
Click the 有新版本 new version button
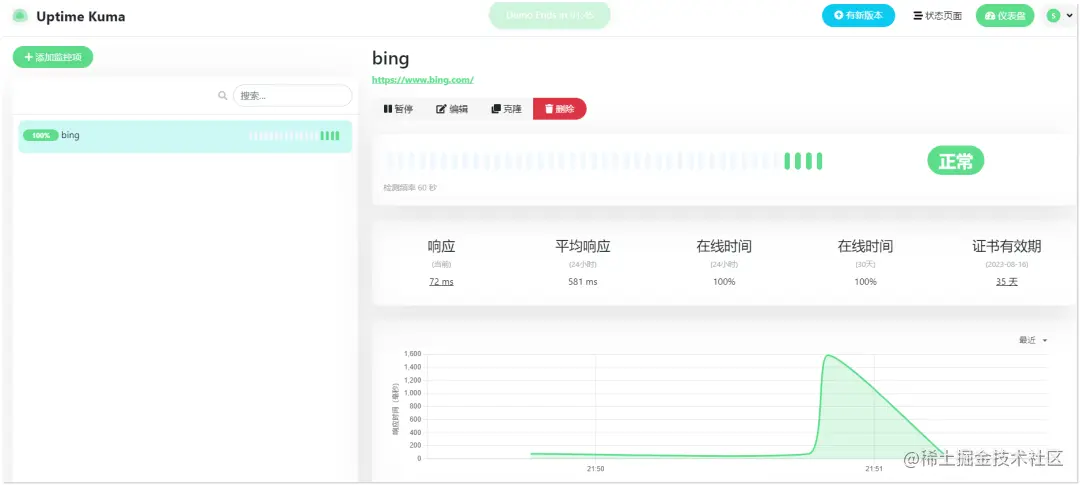(x=858, y=15)
